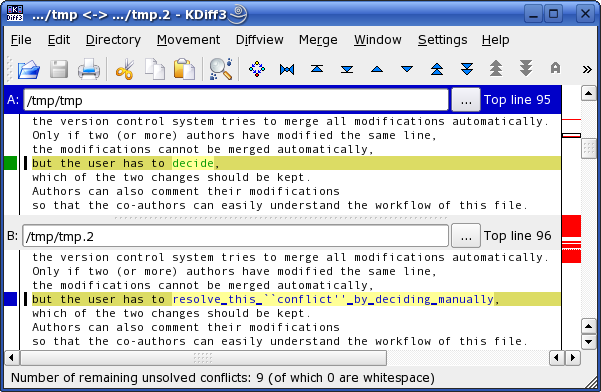Click the B file path field /tmp/tmp.2
This screenshot has width=601, height=392.
pyautogui.click(x=235, y=236)
